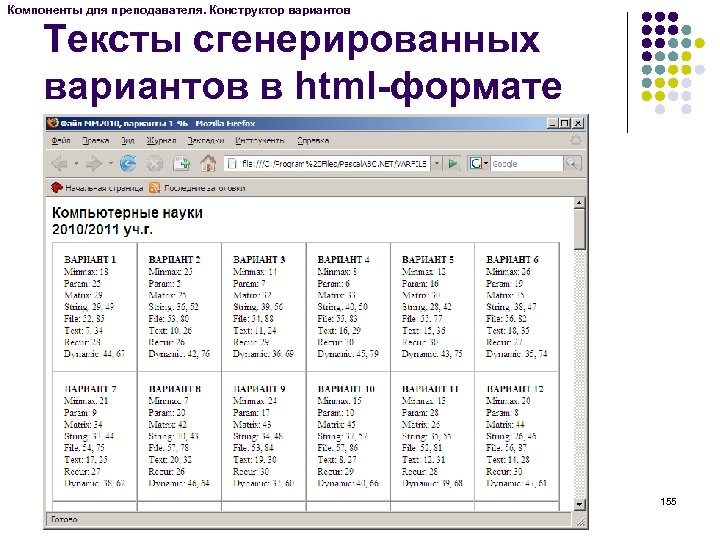This screenshot has width=720, height=540.
Task: Open the Forward button history dropdown arrow
Action: click(x=111, y=163)
